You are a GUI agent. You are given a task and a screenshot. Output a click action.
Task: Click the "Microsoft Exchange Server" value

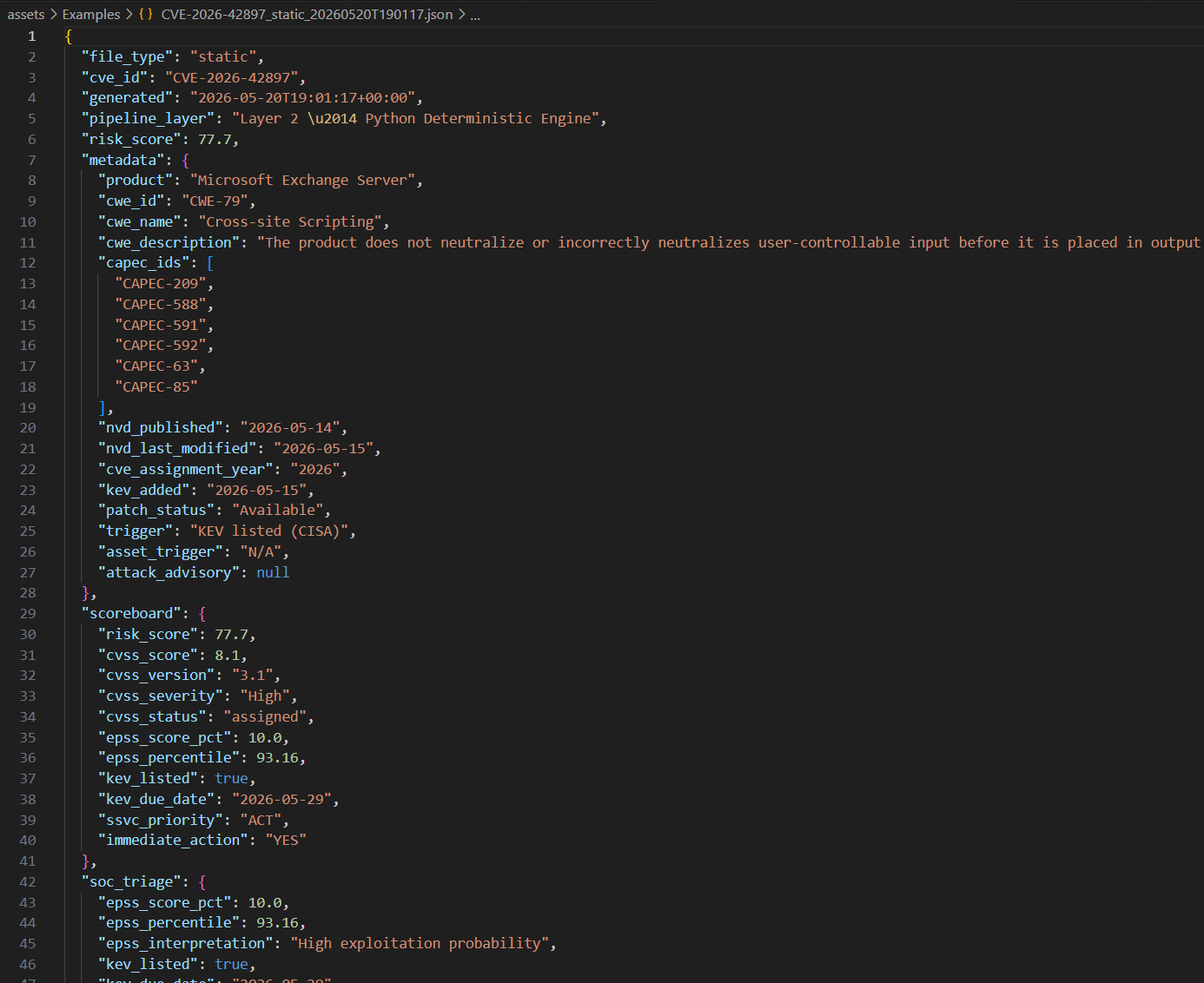coord(303,180)
